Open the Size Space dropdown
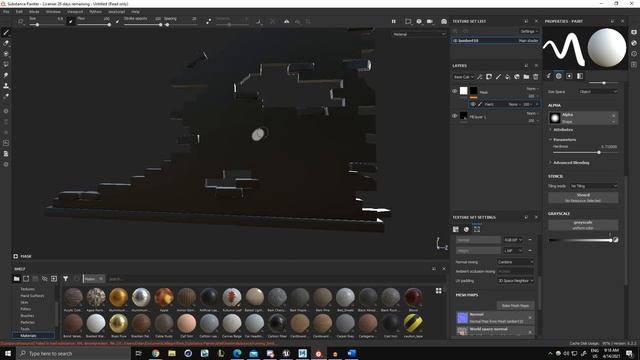 click(598, 92)
